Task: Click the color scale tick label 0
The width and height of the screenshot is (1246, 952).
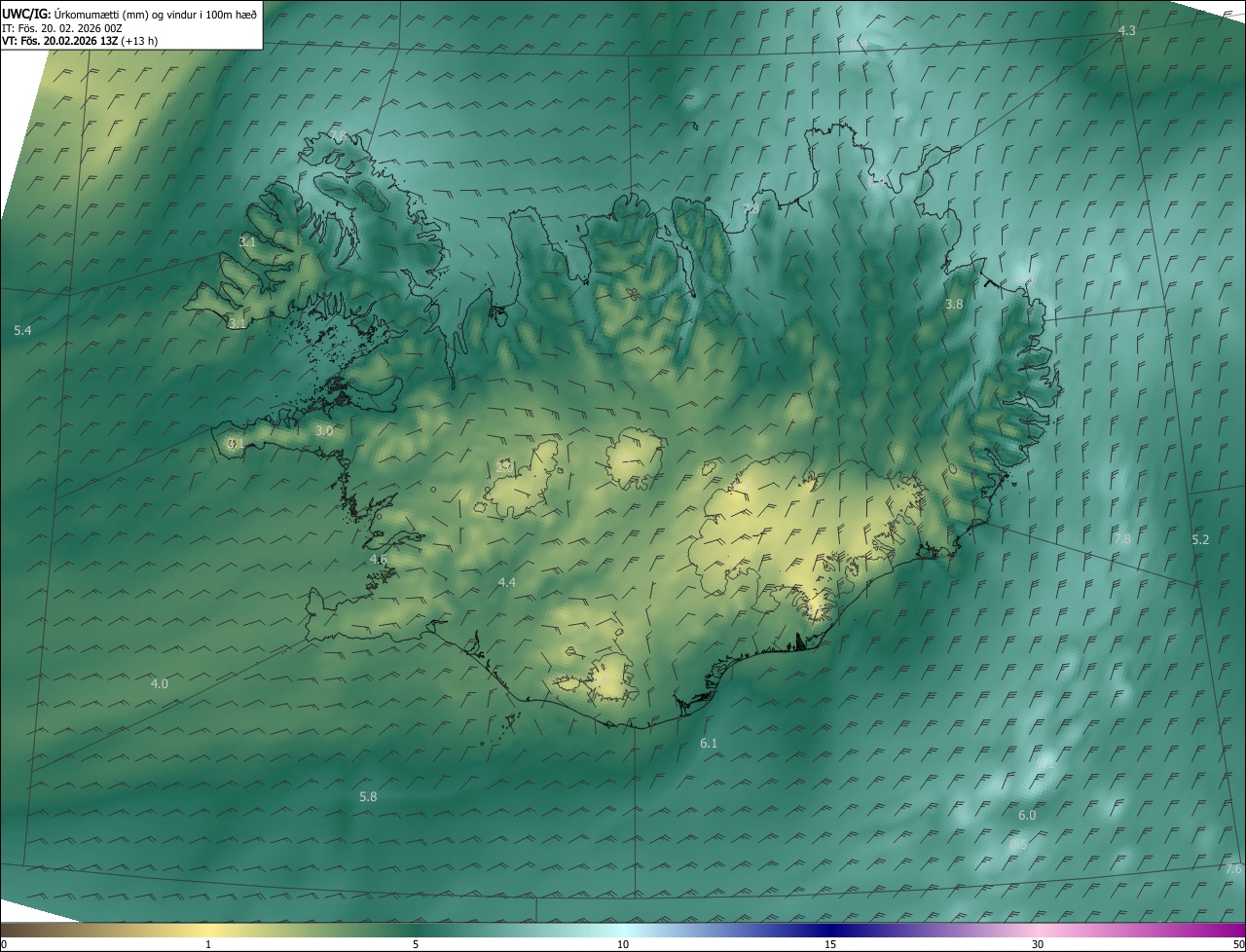Action: pos(4,944)
